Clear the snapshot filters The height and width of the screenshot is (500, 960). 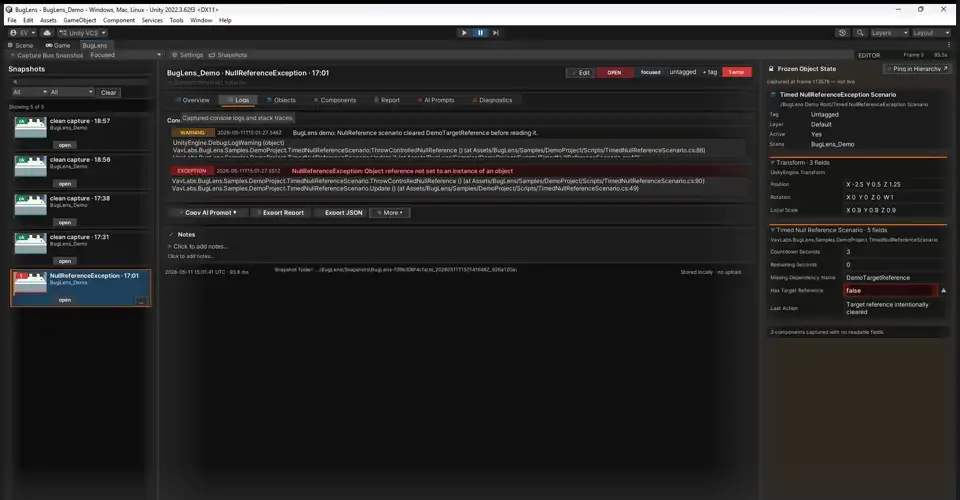(108, 92)
